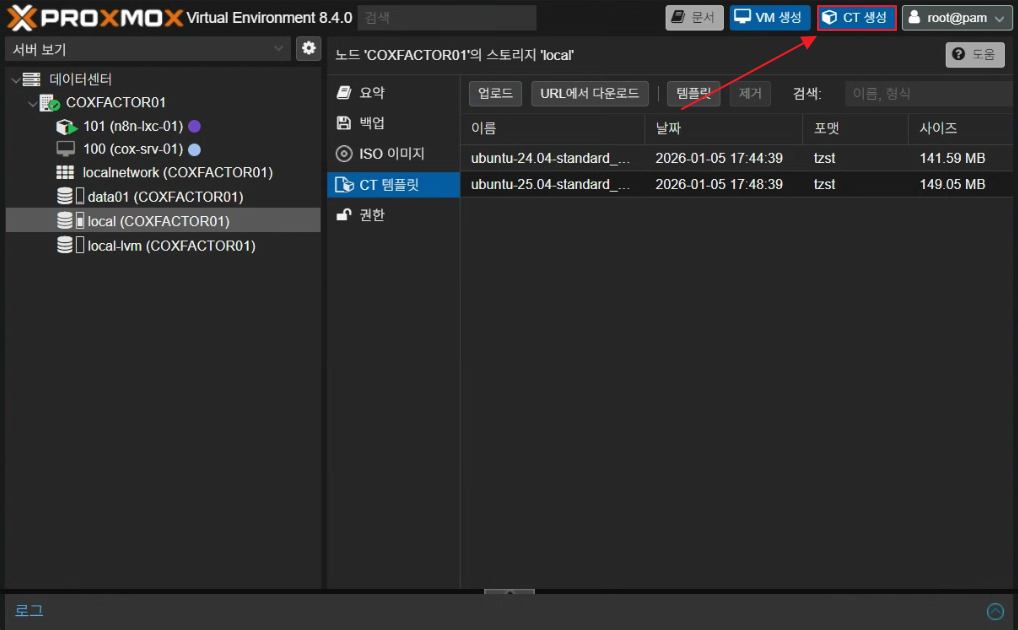Collapse the COXFACTOR01 tree node
Image resolution: width=1018 pixels, height=630 pixels.
coord(32,103)
